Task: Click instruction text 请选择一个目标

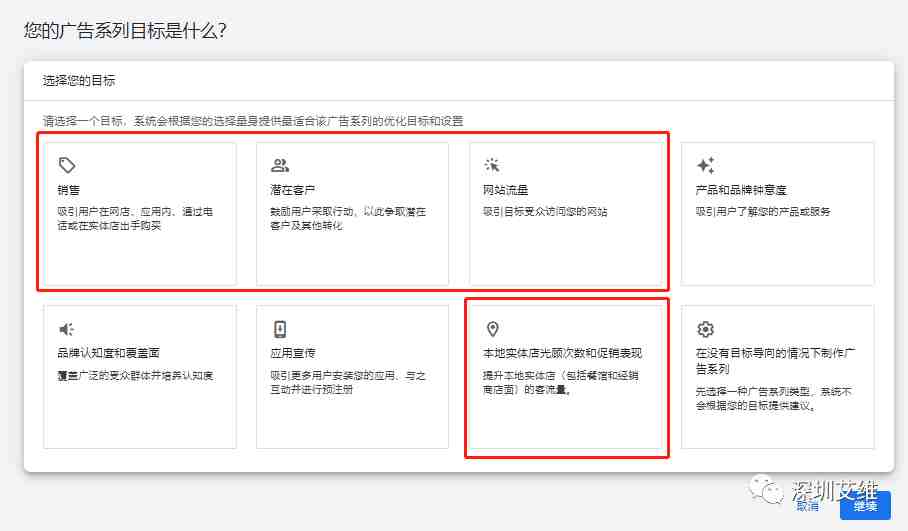Action: (x=253, y=120)
